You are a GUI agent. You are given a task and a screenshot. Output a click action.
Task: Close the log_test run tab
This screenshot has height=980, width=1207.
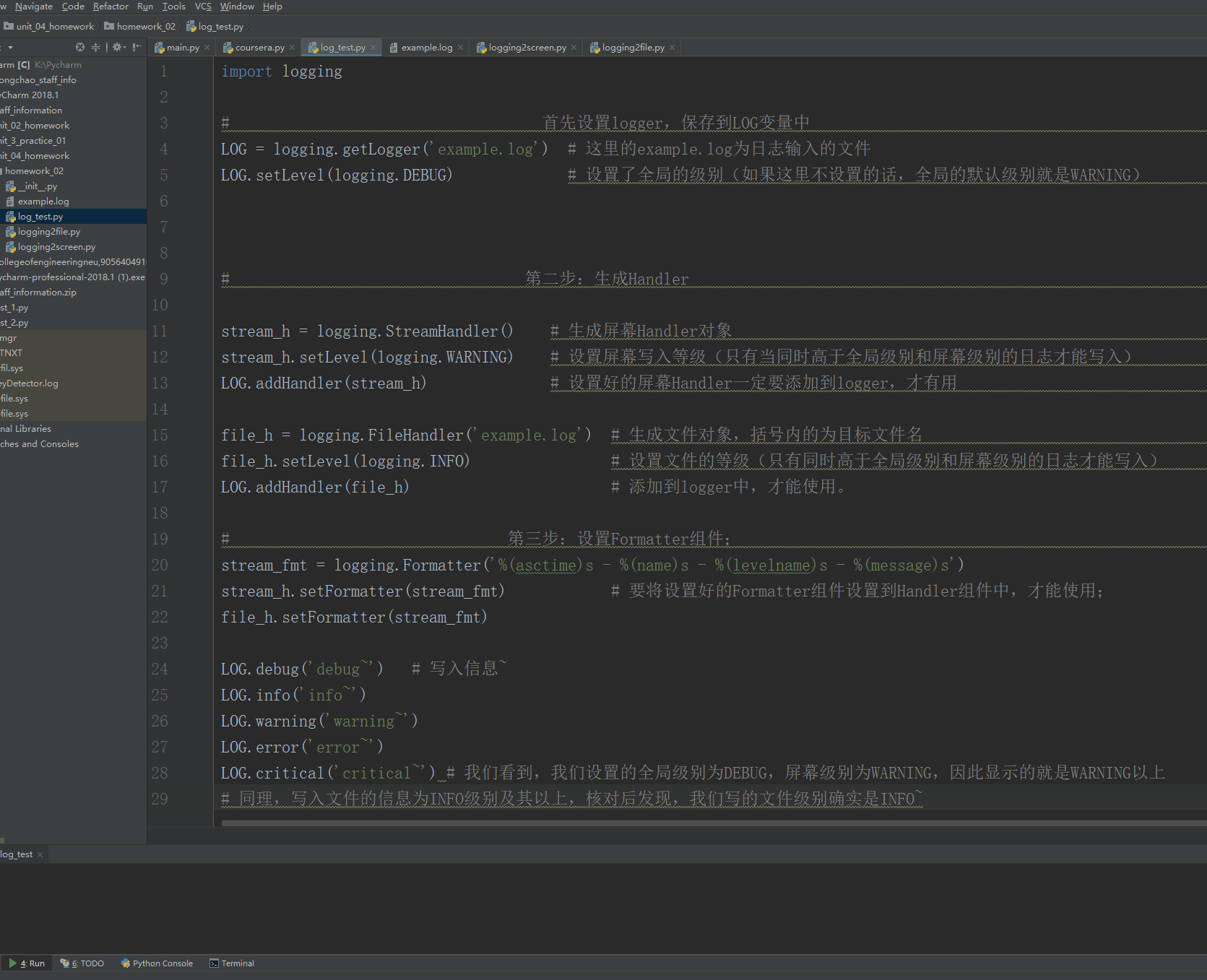[40, 854]
